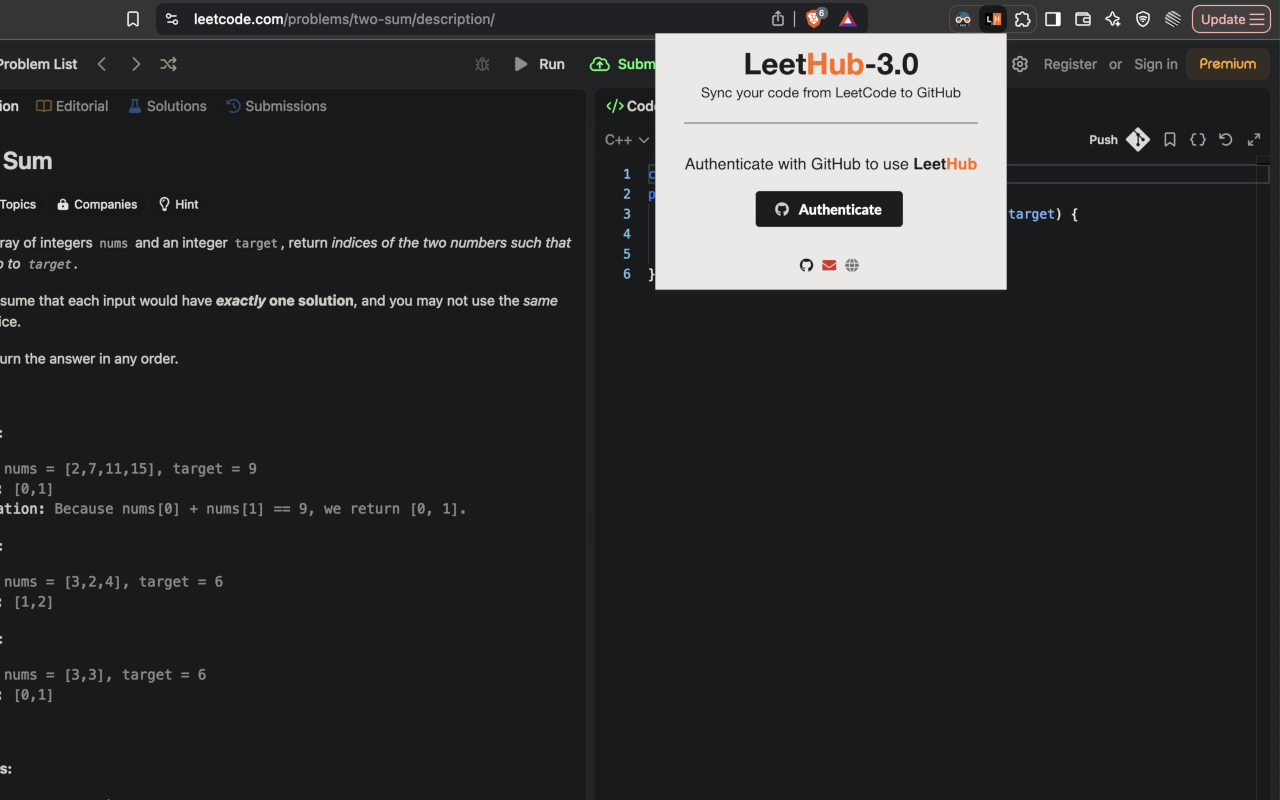Open the Problem List
1280x800 pixels.
(37, 64)
